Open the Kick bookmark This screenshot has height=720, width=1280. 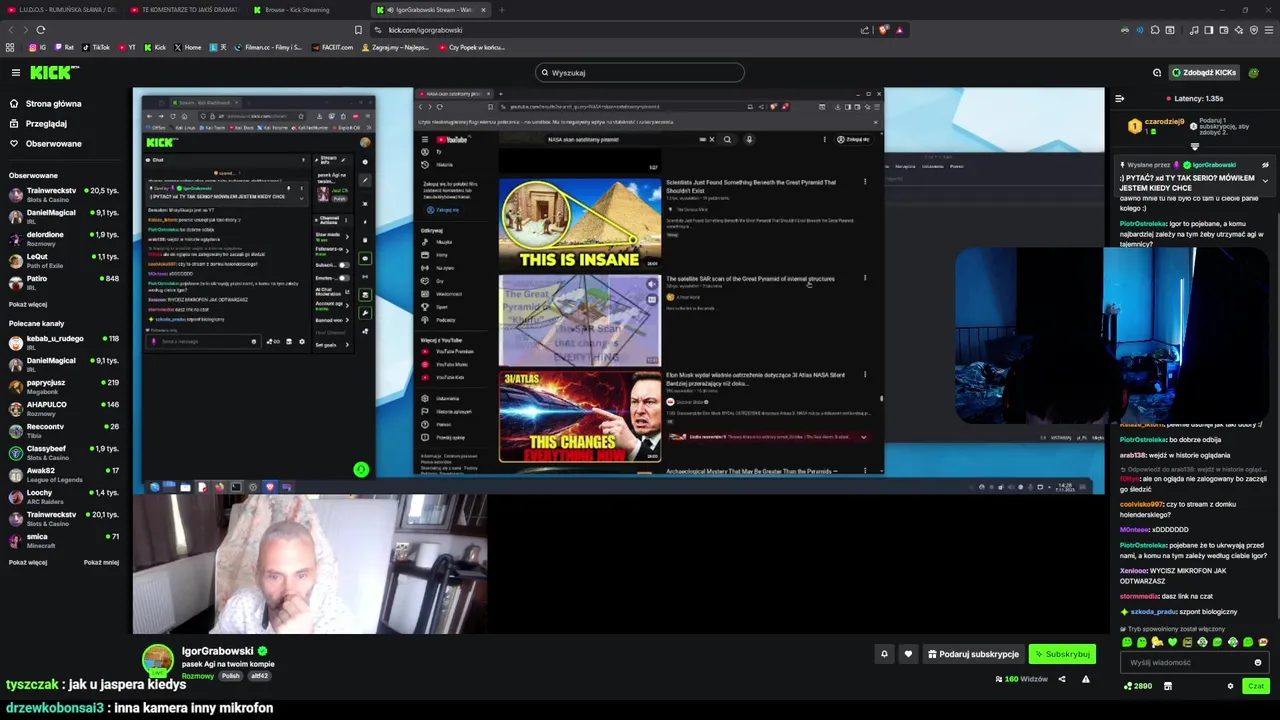156,47
